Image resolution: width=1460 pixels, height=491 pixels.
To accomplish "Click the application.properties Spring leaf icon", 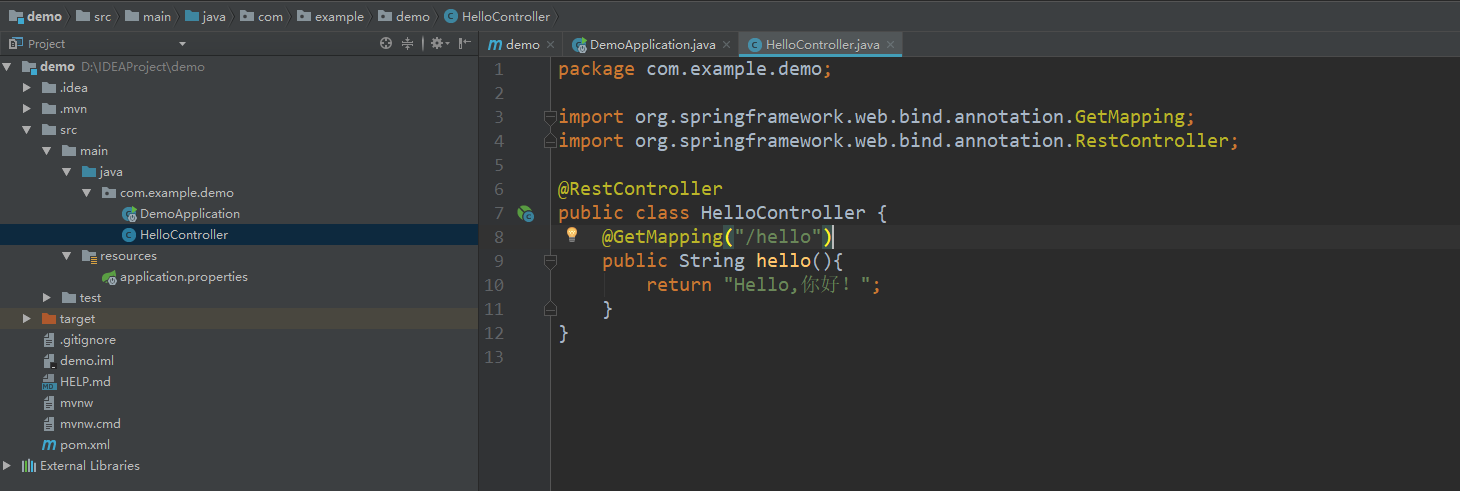I will coord(109,277).
